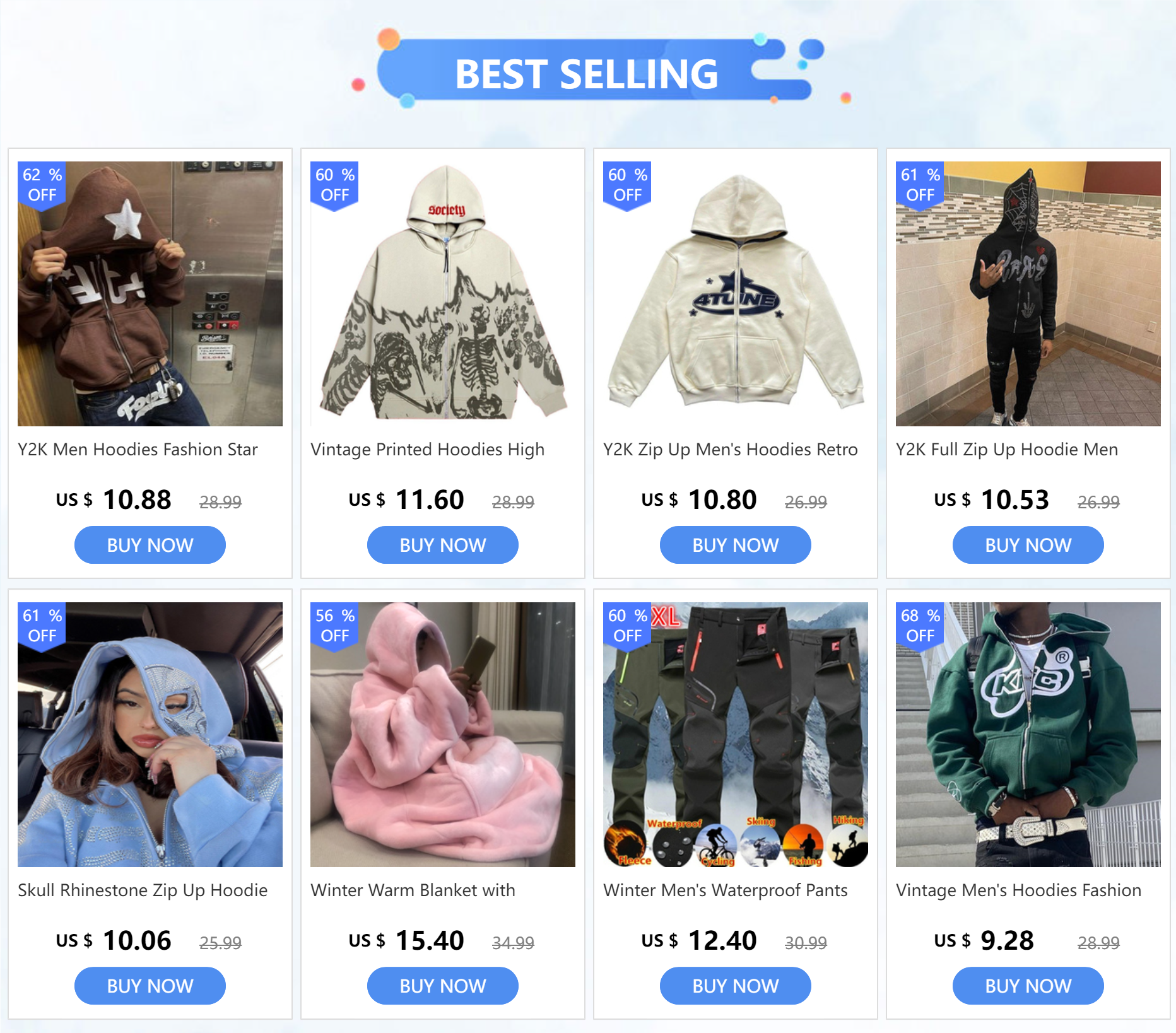Buy the Y2K Men Hoodies Fashion Star
The height and width of the screenshot is (1033, 1176).
[x=150, y=545]
